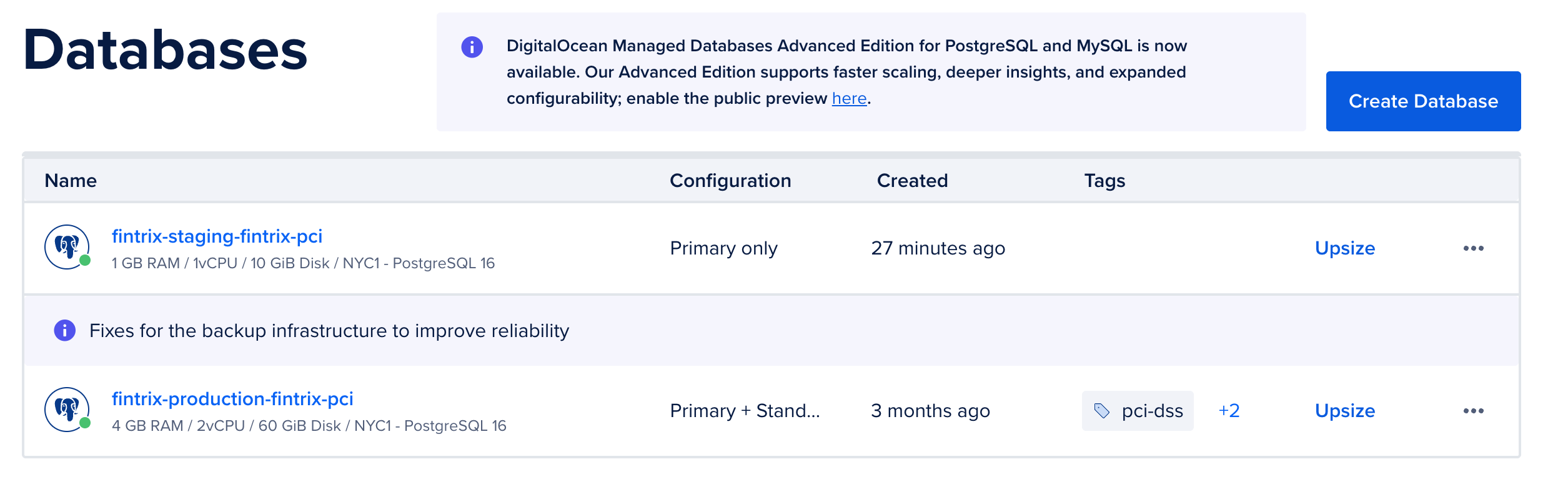Click the 'Primary only' configuration cell

tap(723, 248)
